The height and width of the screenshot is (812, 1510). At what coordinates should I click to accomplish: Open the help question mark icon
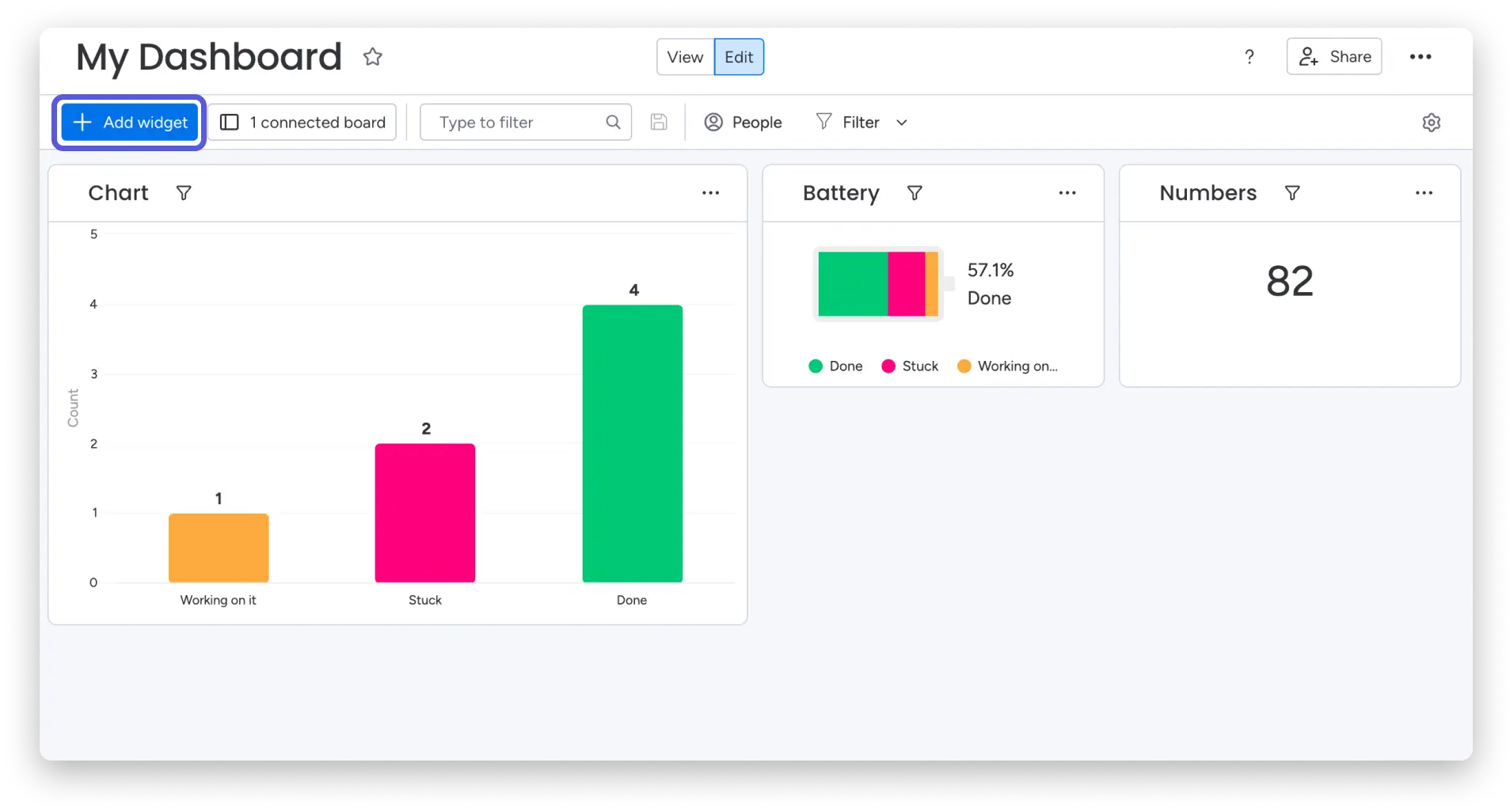point(1249,57)
